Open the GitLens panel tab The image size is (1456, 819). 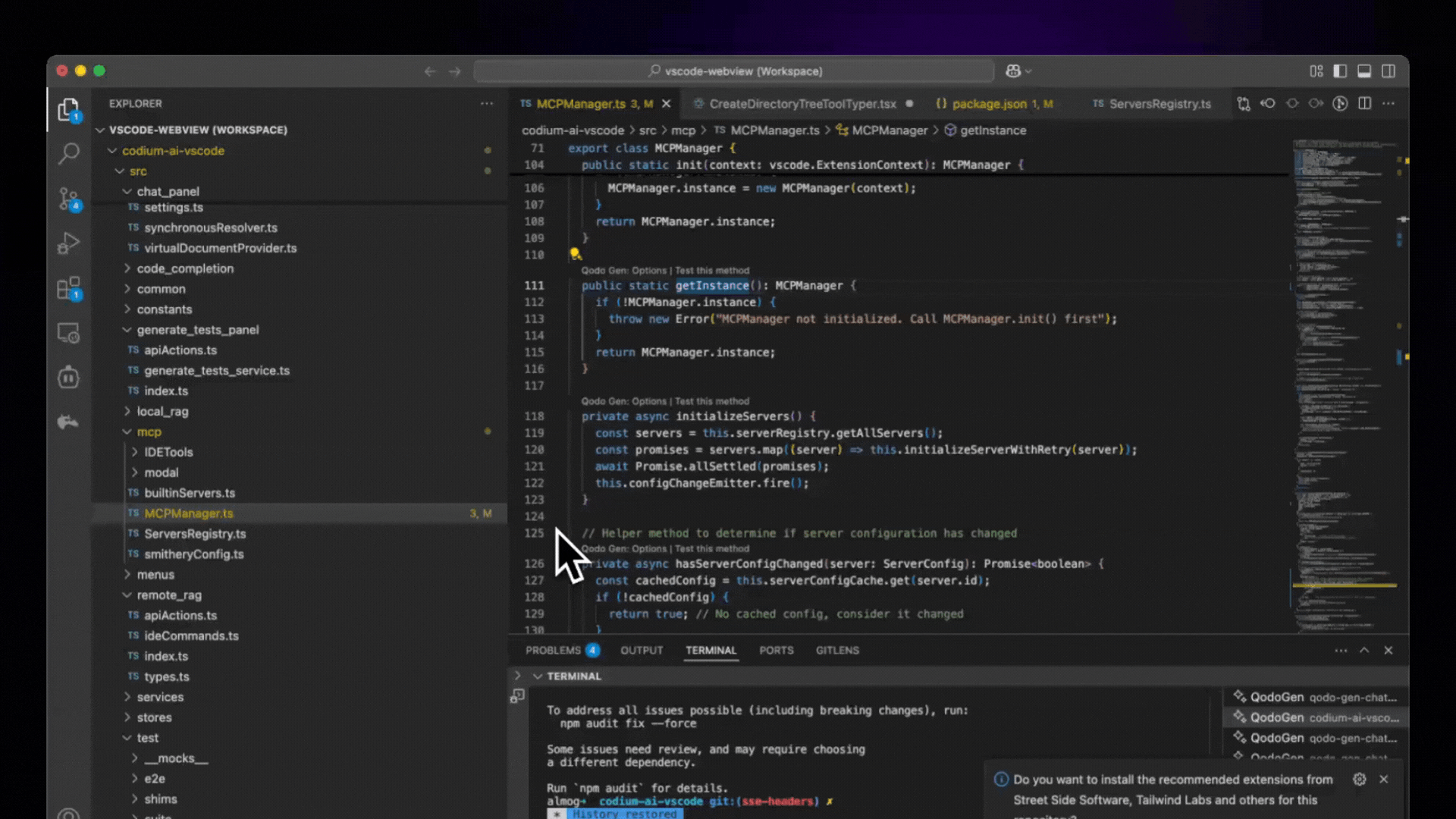point(837,651)
